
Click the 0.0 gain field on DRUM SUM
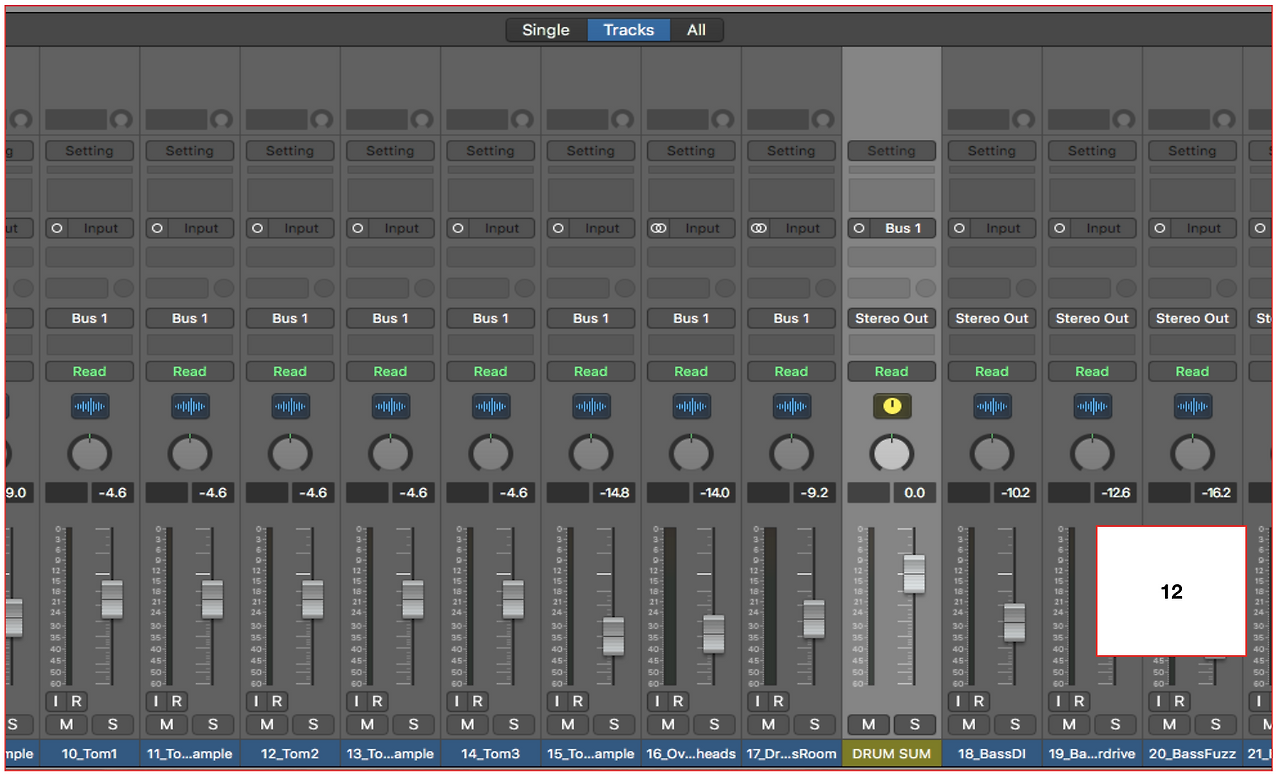tap(915, 493)
